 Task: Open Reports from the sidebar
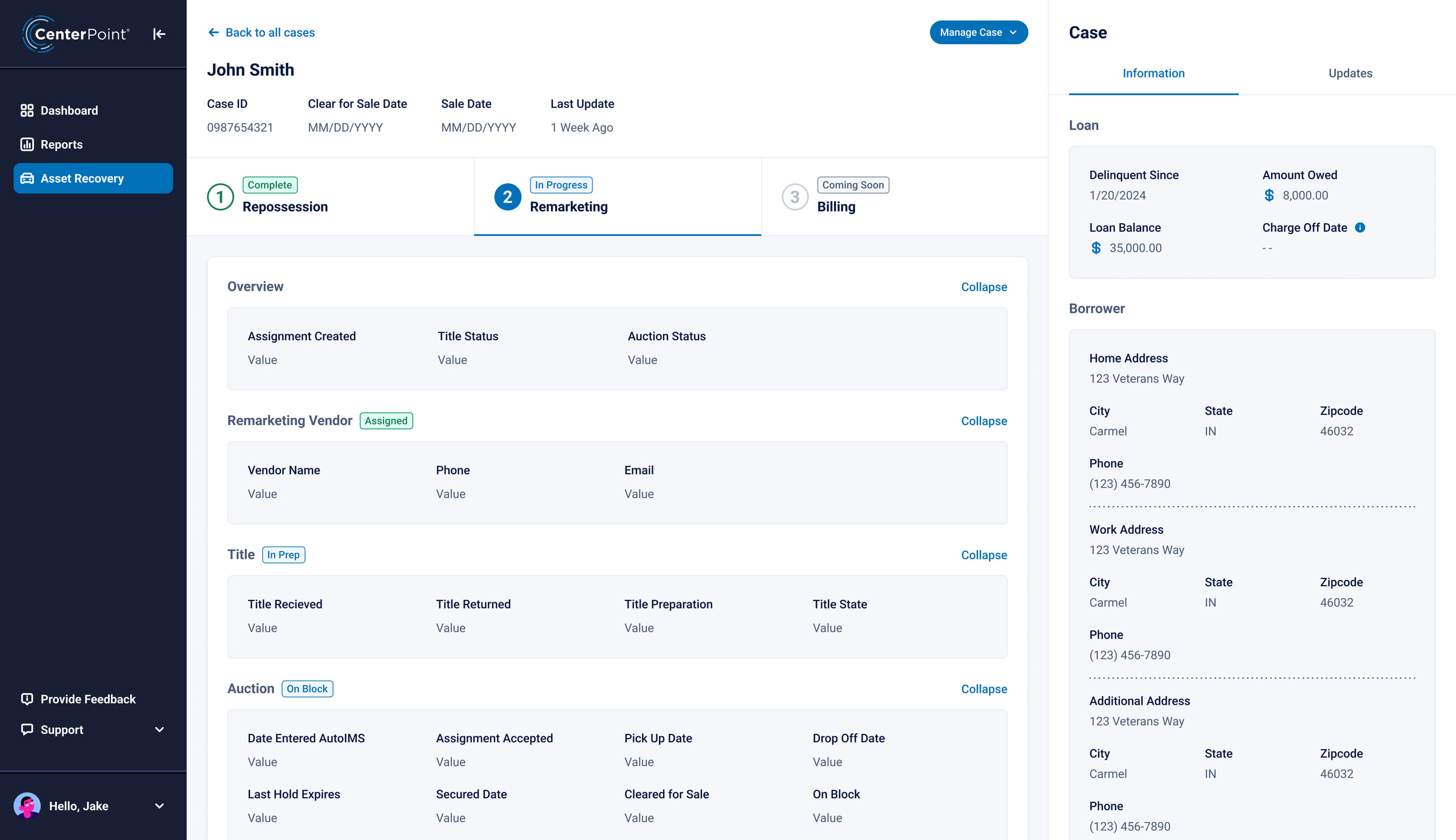click(93, 144)
